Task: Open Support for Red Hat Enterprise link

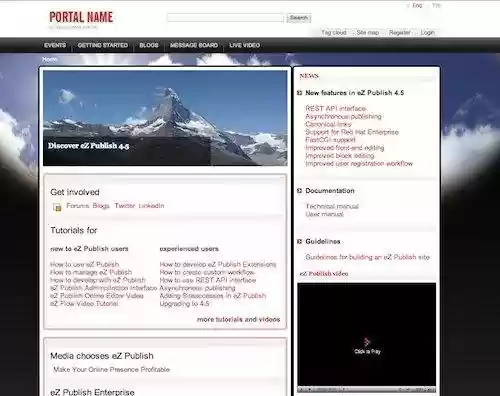Action: tap(352, 132)
